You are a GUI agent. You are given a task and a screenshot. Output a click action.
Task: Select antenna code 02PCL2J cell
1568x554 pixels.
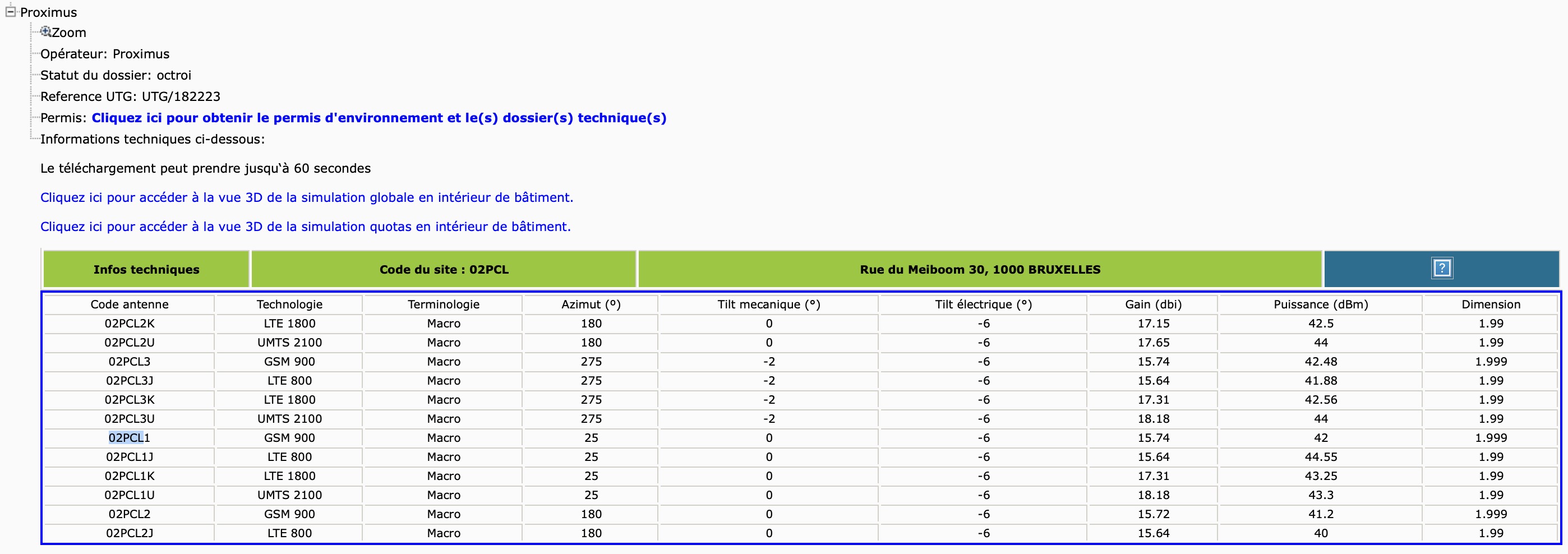coord(130,533)
